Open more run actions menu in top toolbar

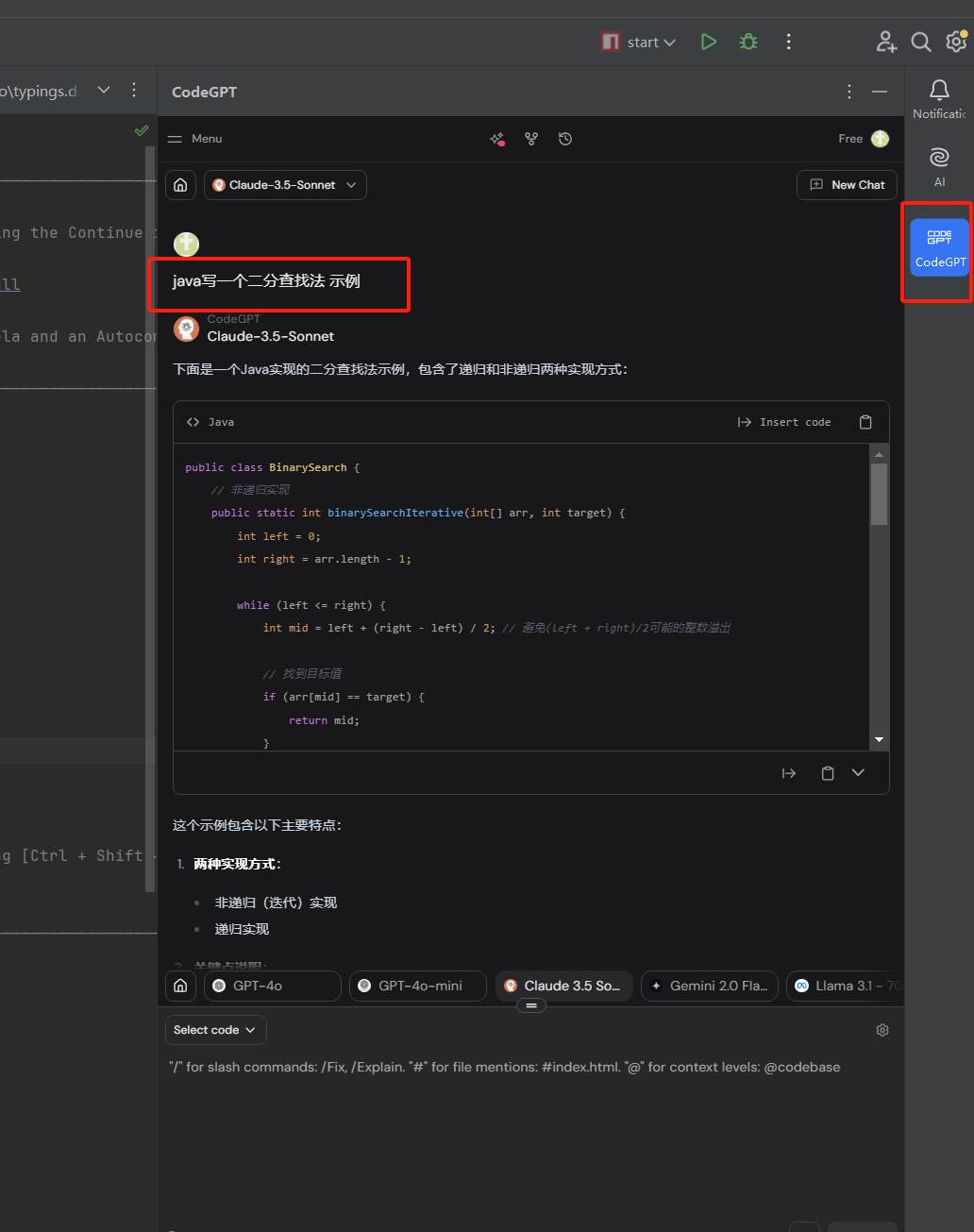[788, 42]
